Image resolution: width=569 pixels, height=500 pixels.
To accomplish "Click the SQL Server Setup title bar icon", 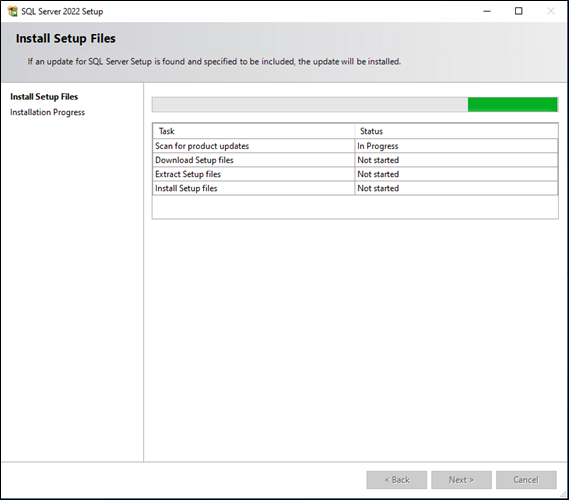I will click(x=12, y=11).
